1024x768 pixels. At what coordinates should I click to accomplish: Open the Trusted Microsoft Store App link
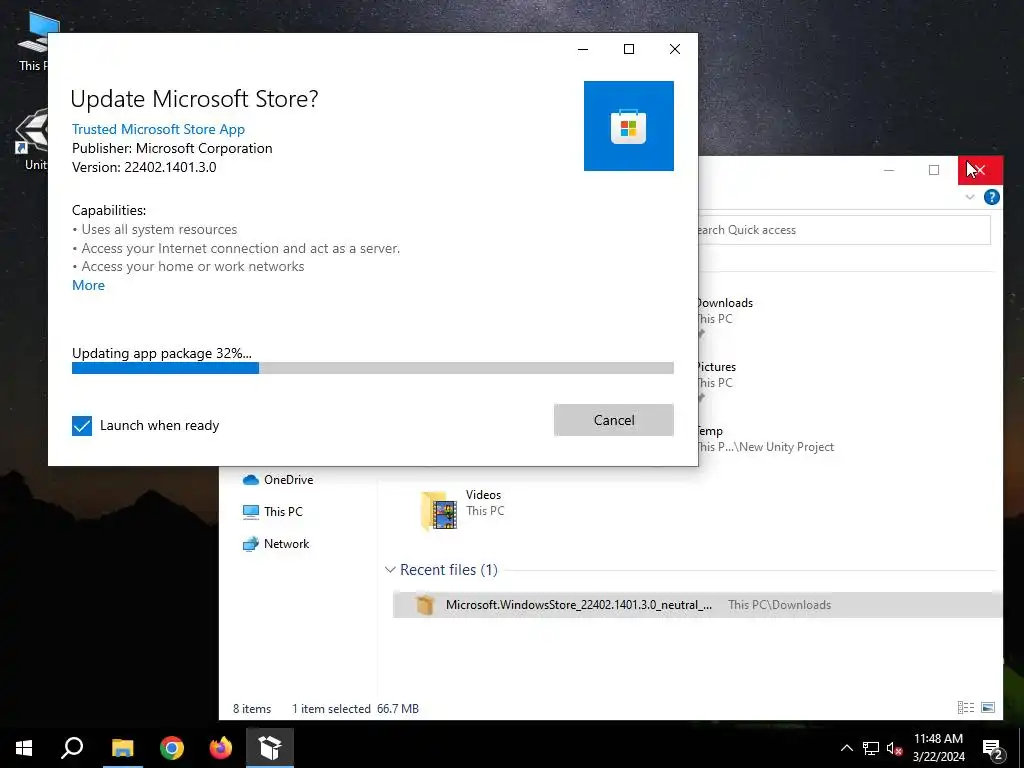pyautogui.click(x=158, y=129)
